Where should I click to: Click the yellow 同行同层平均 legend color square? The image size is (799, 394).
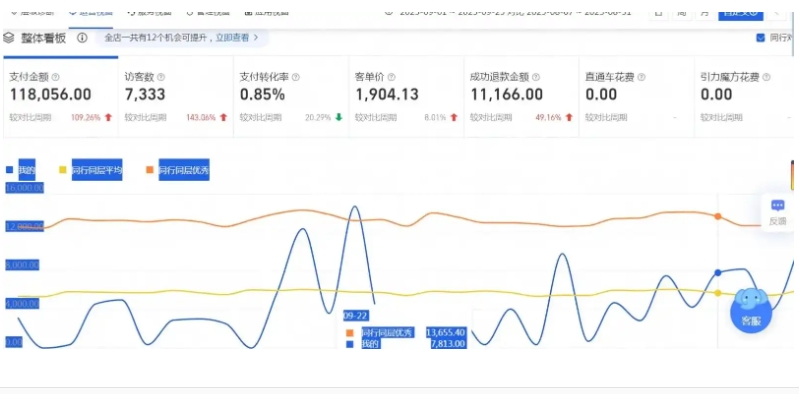point(63,170)
